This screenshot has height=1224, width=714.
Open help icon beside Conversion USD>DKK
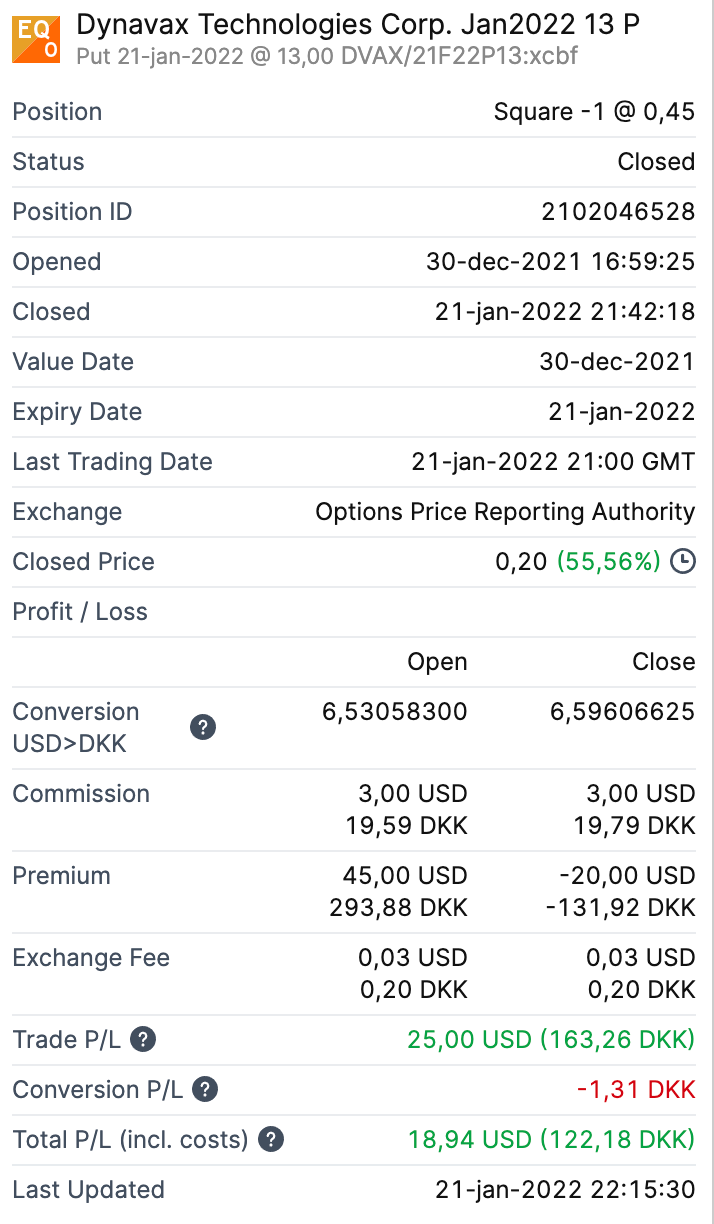click(x=202, y=727)
